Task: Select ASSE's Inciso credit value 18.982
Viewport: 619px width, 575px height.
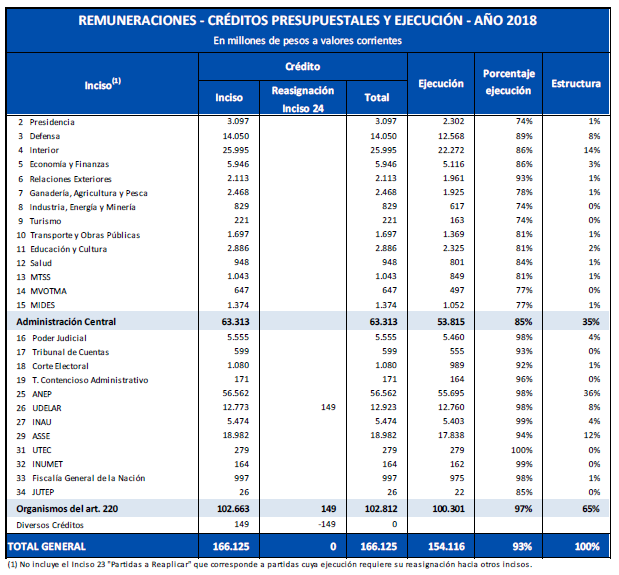Action: pyautogui.click(x=236, y=435)
